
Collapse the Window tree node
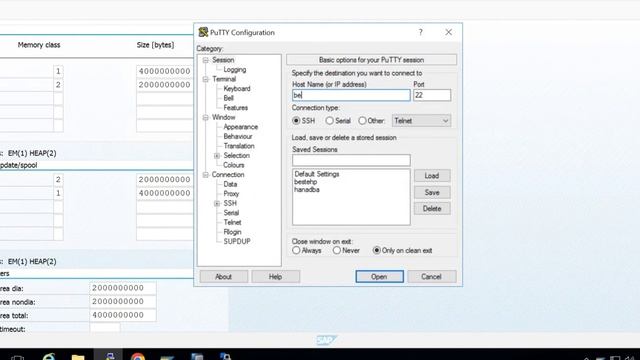(x=206, y=118)
